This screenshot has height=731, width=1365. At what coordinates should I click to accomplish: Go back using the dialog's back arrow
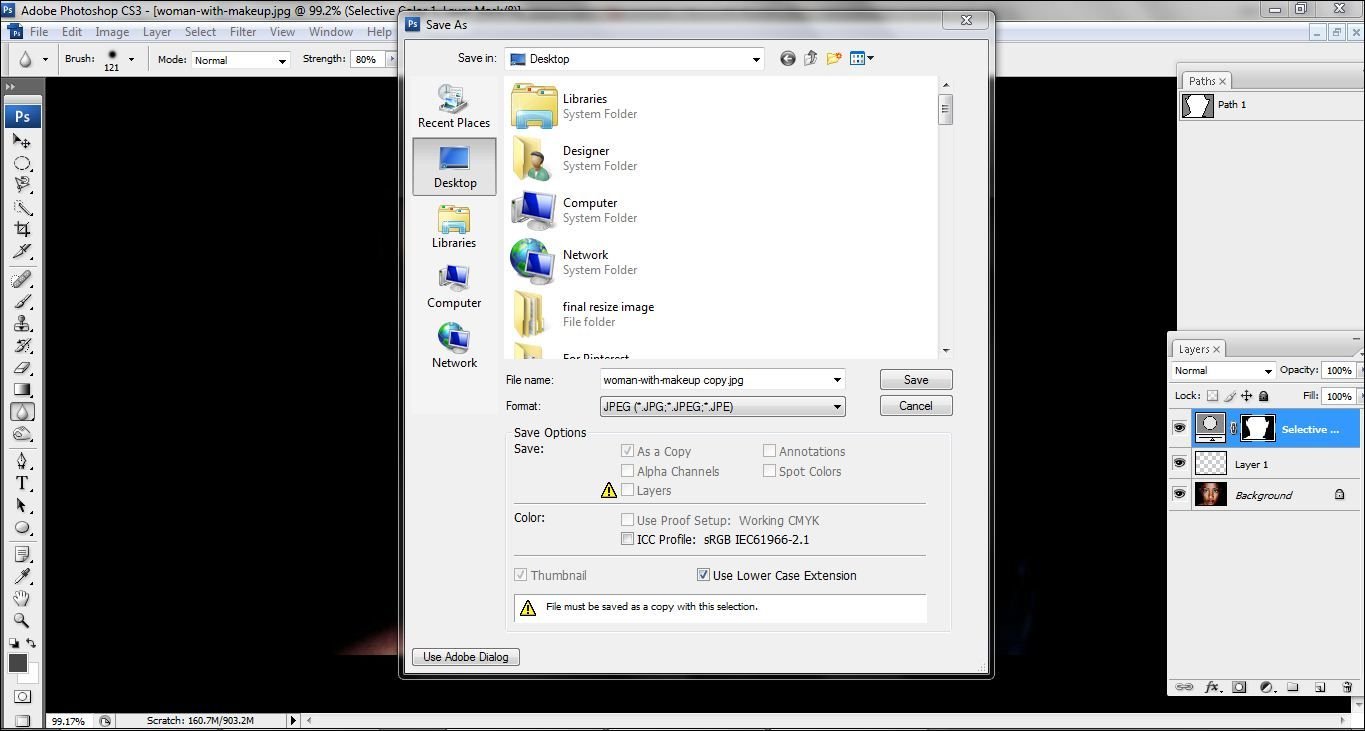click(788, 59)
